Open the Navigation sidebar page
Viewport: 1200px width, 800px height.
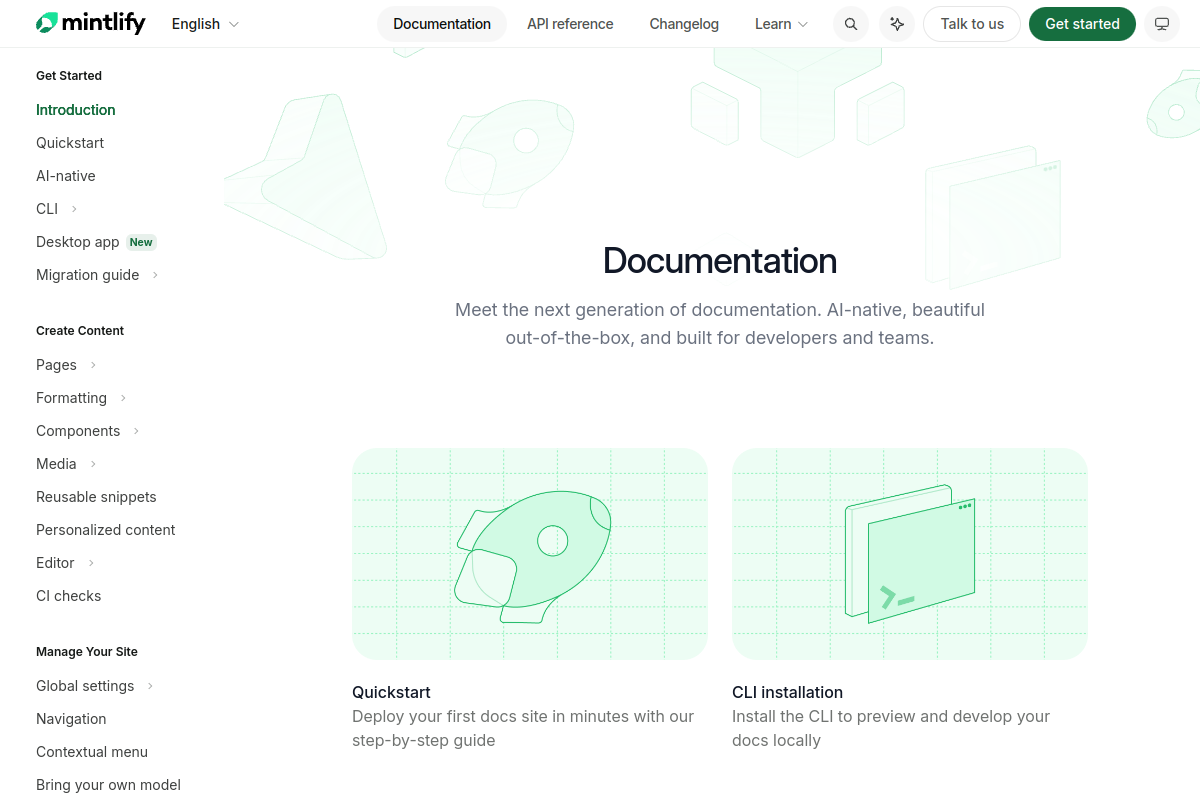[71, 719]
